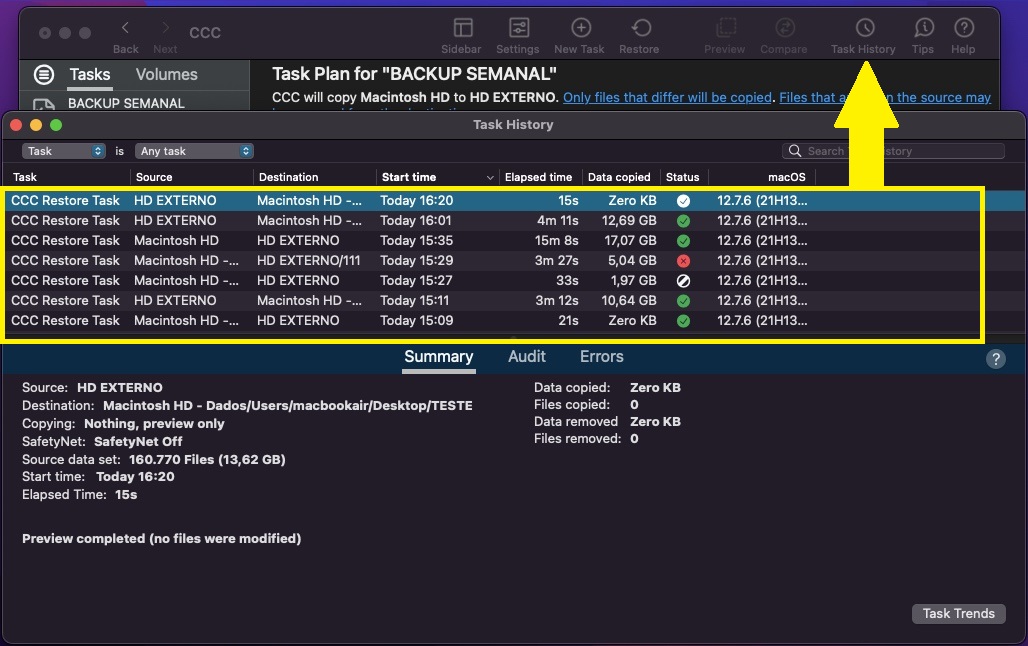Image resolution: width=1028 pixels, height=646 pixels.
Task: Click the Back navigation arrow
Action: tap(126, 29)
